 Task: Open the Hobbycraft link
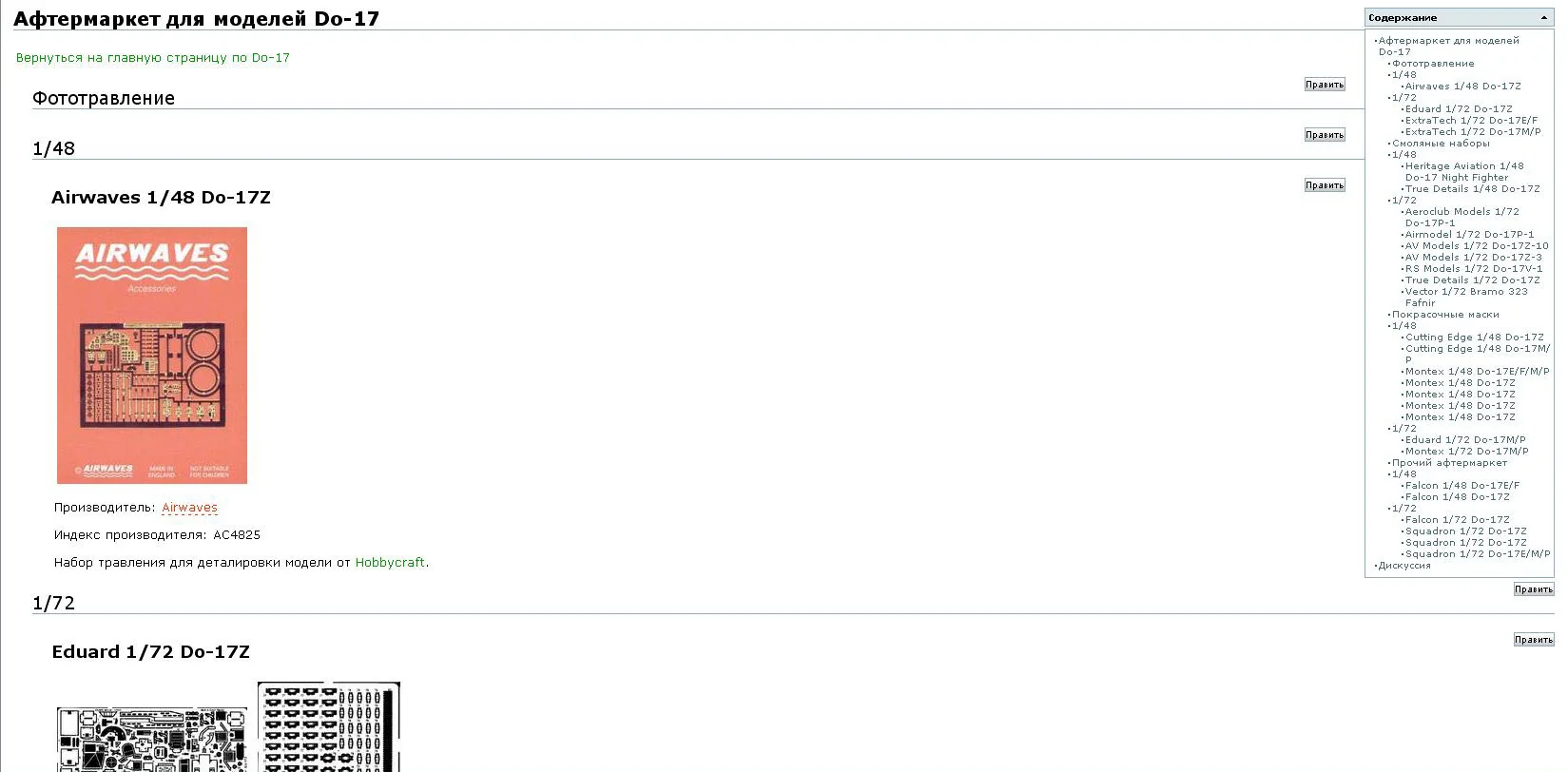click(x=390, y=563)
